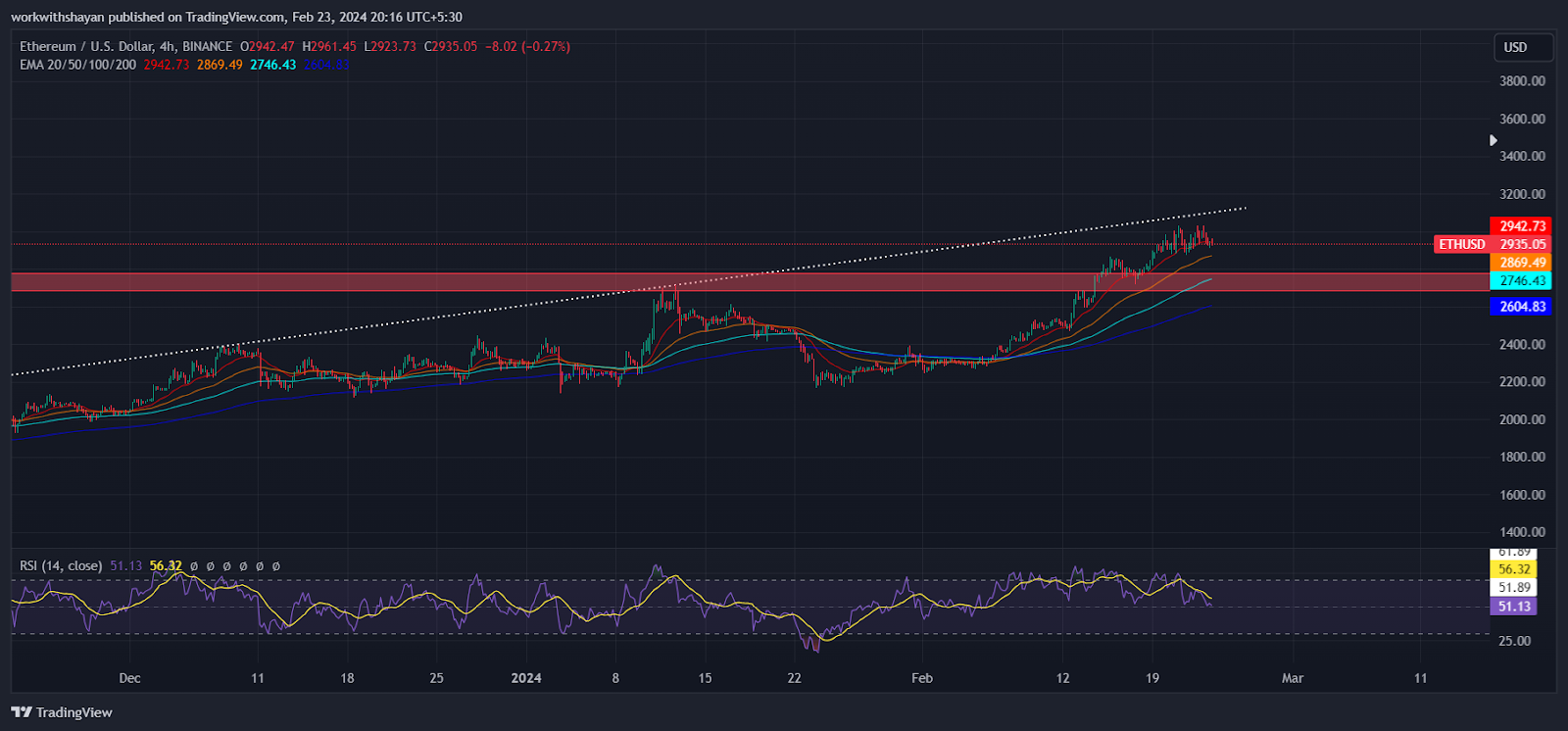Click the 1800.00 price scale label
This screenshot has width=1568, height=731.
point(1522,457)
